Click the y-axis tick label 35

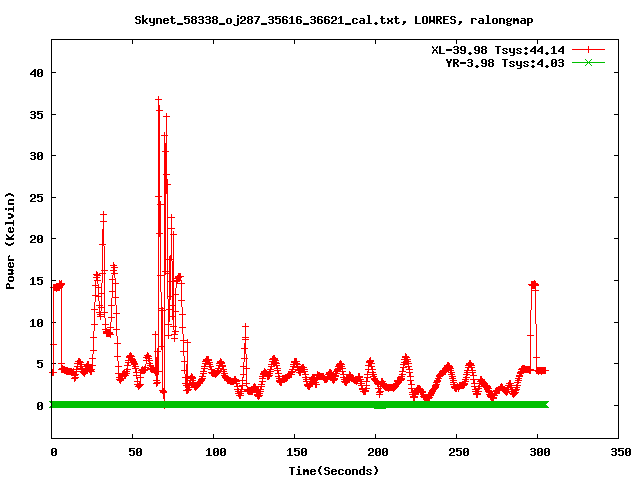click(36, 115)
